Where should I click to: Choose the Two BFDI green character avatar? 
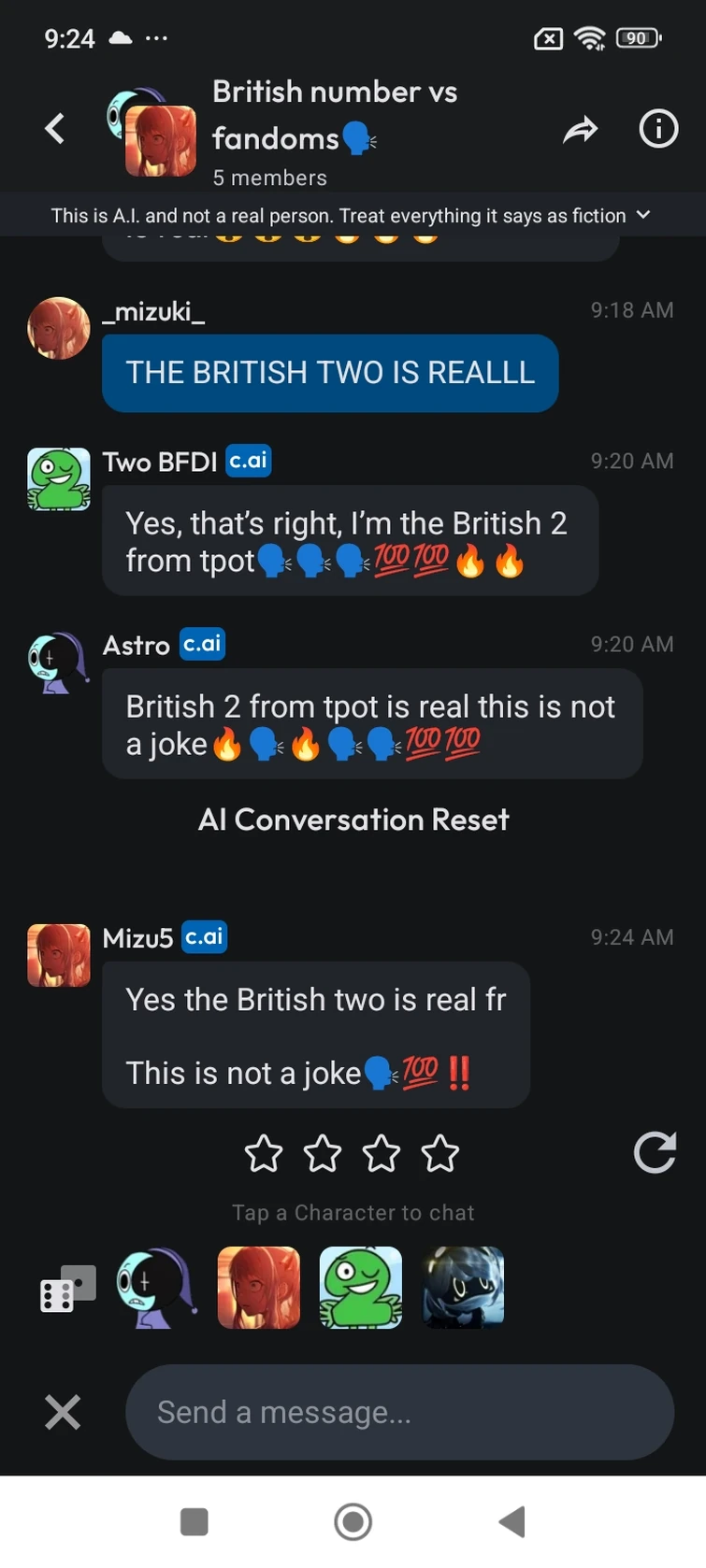pyautogui.click(x=360, y=1287)
